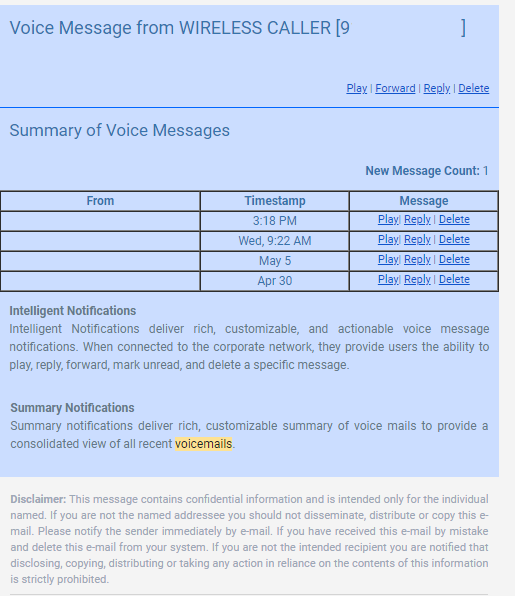515x596 pixels.
Task: Play the 3:18 PM voice message
Action: [388, 219]
